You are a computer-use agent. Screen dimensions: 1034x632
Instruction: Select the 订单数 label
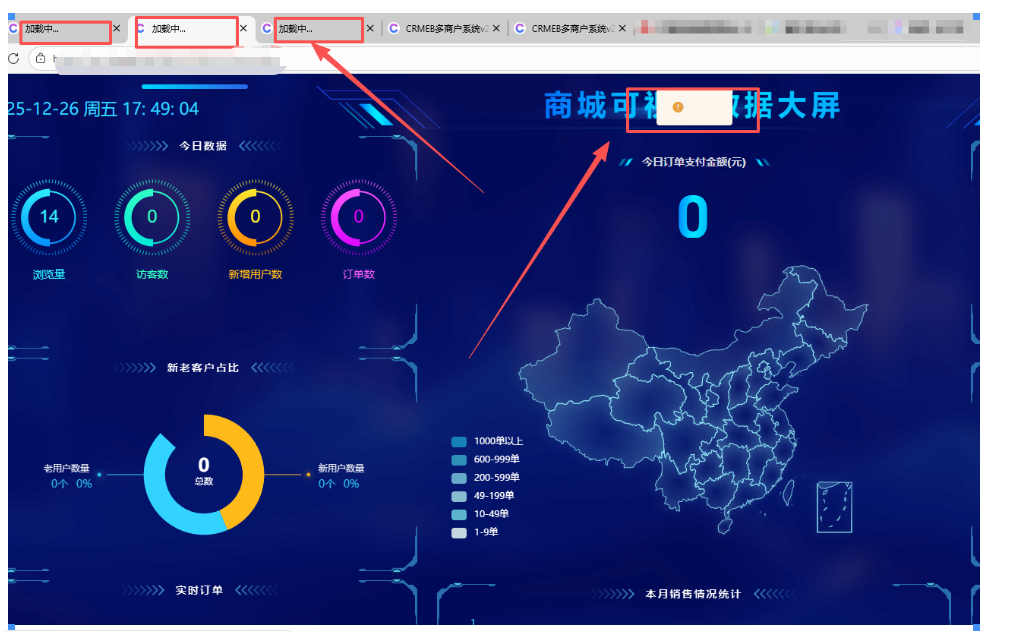pos(359,274)
